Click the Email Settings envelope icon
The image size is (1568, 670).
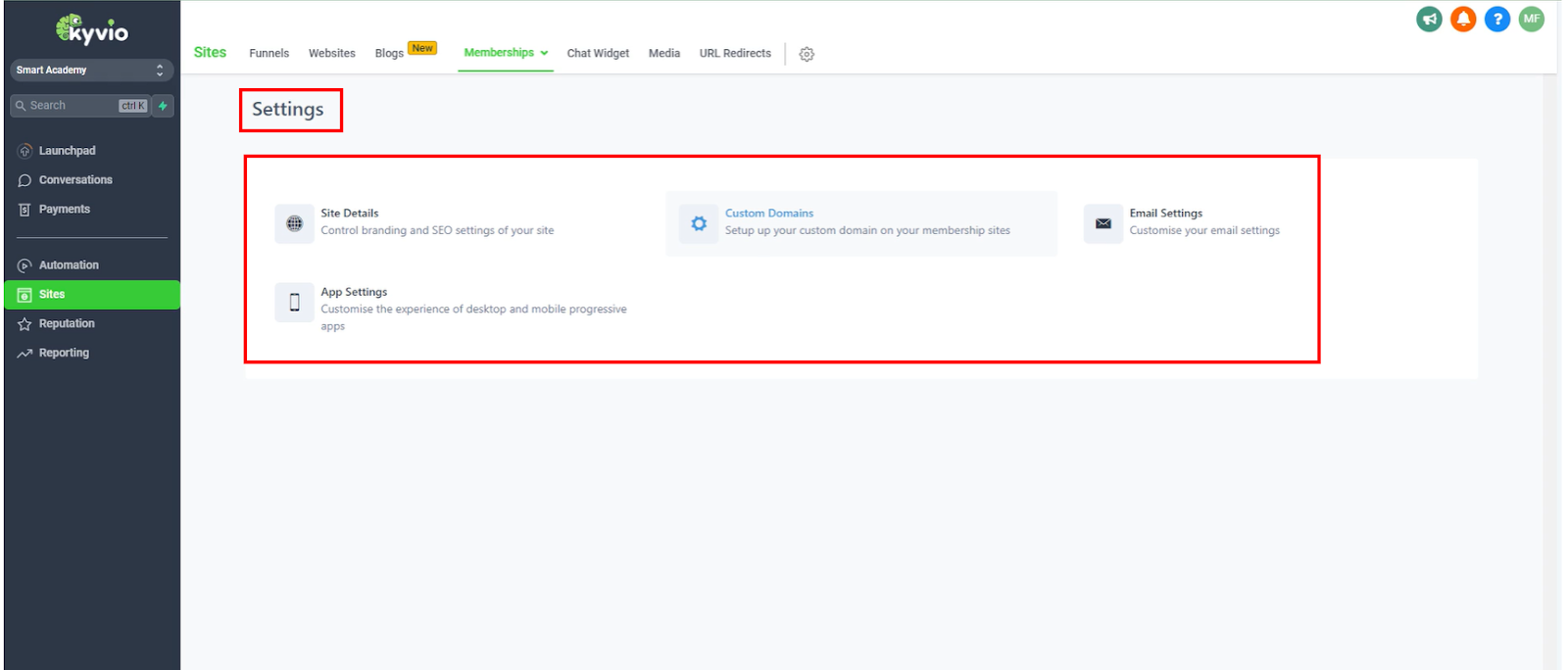1102,223
